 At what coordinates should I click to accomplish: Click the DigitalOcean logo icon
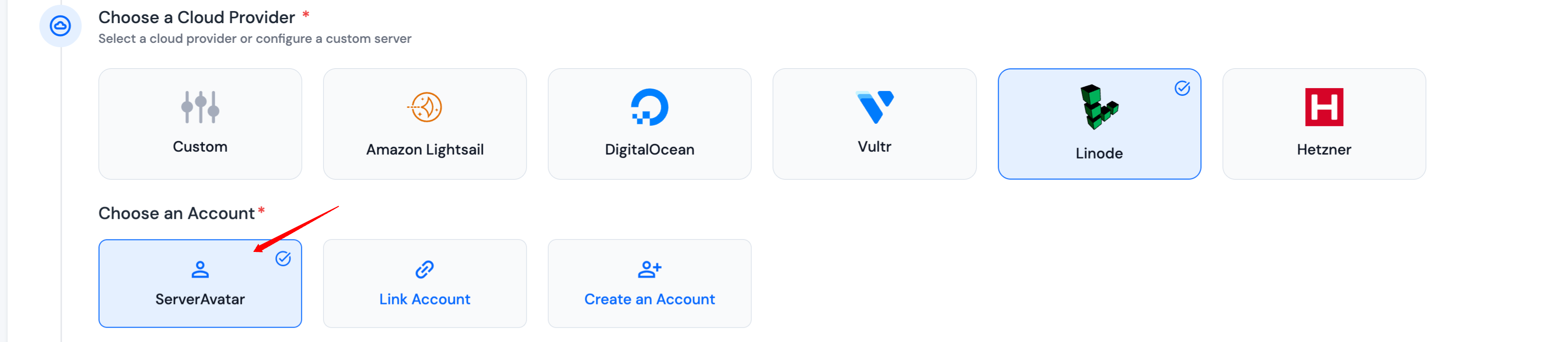click(x=649, y=107)
